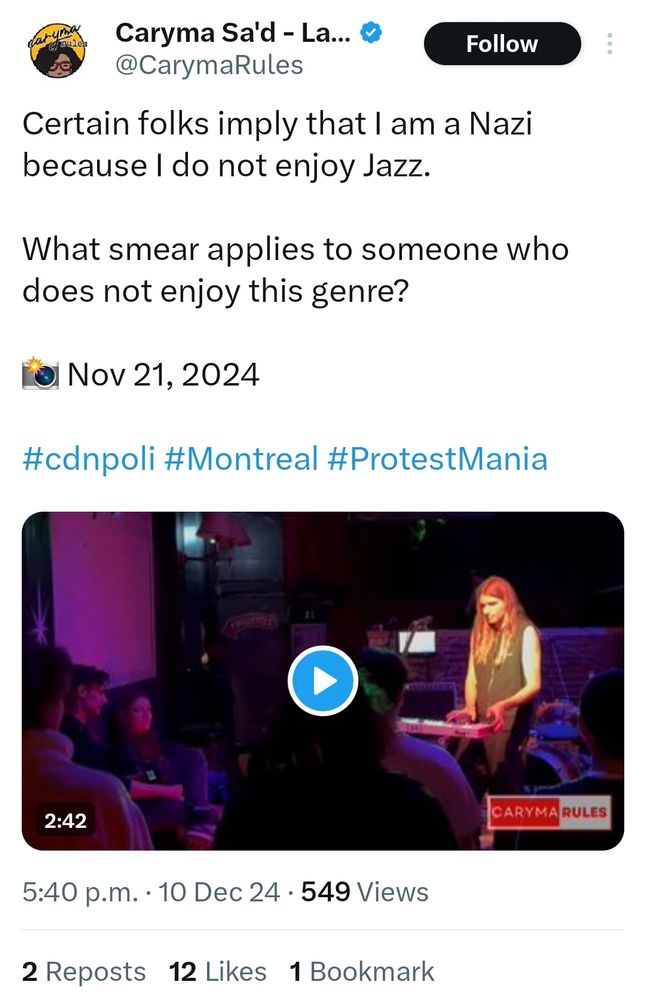Click the camera emoji in the post
Image resolution: width=646 pixels, height=1000 pixels.
(x=40, y=372)
